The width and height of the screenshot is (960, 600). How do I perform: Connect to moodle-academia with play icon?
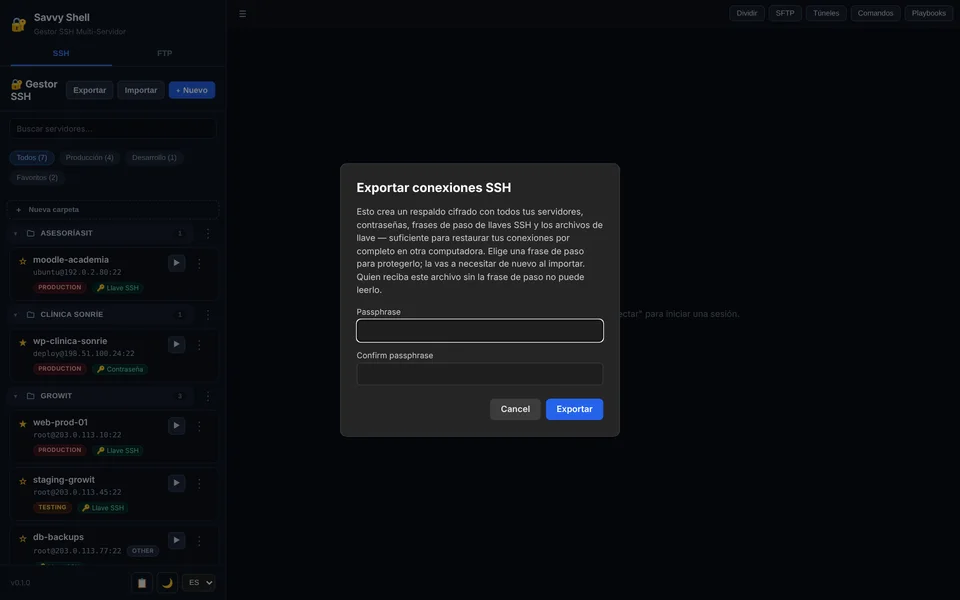tap(176, 263)
